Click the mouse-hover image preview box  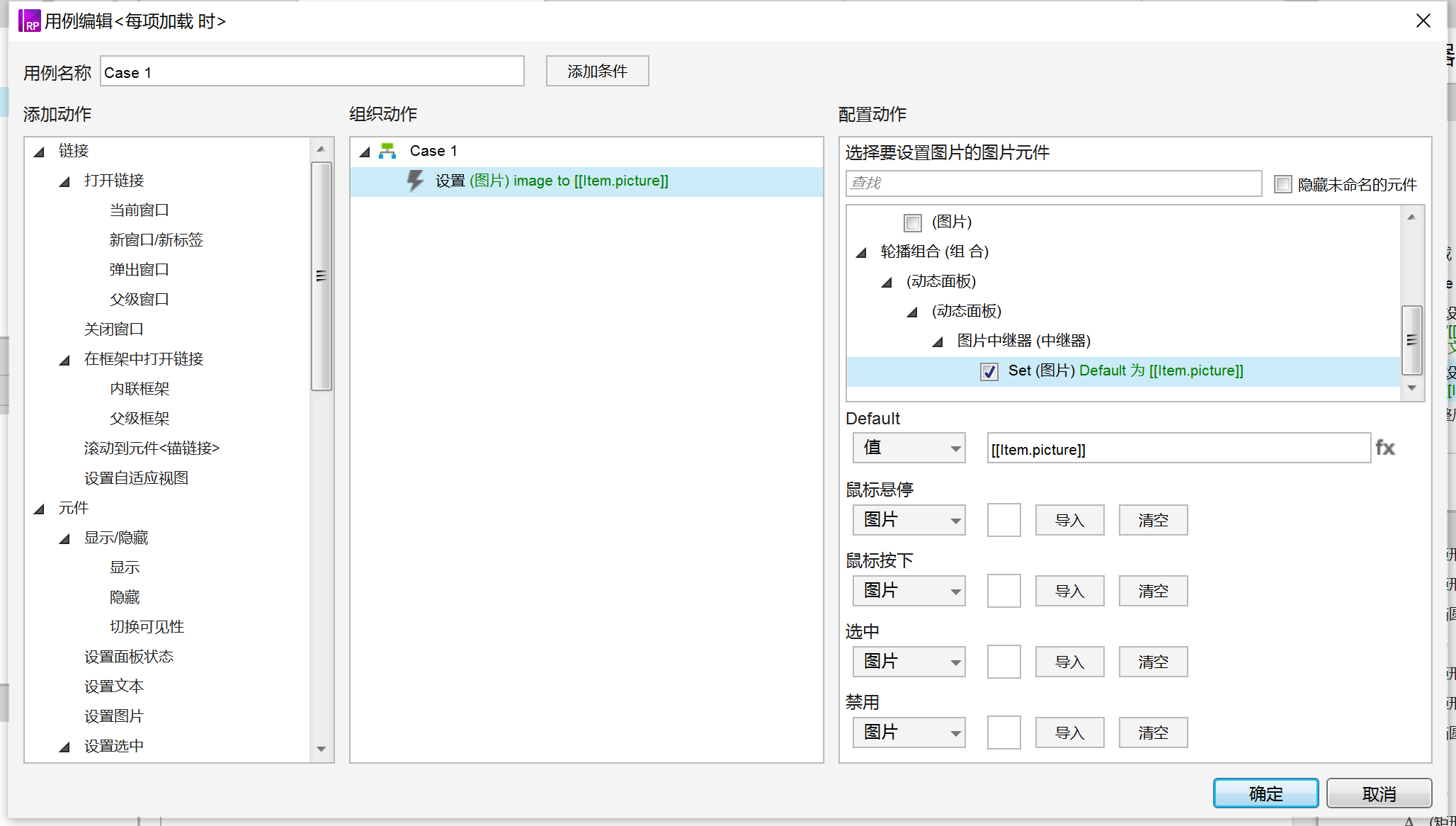click(1003, 520)
